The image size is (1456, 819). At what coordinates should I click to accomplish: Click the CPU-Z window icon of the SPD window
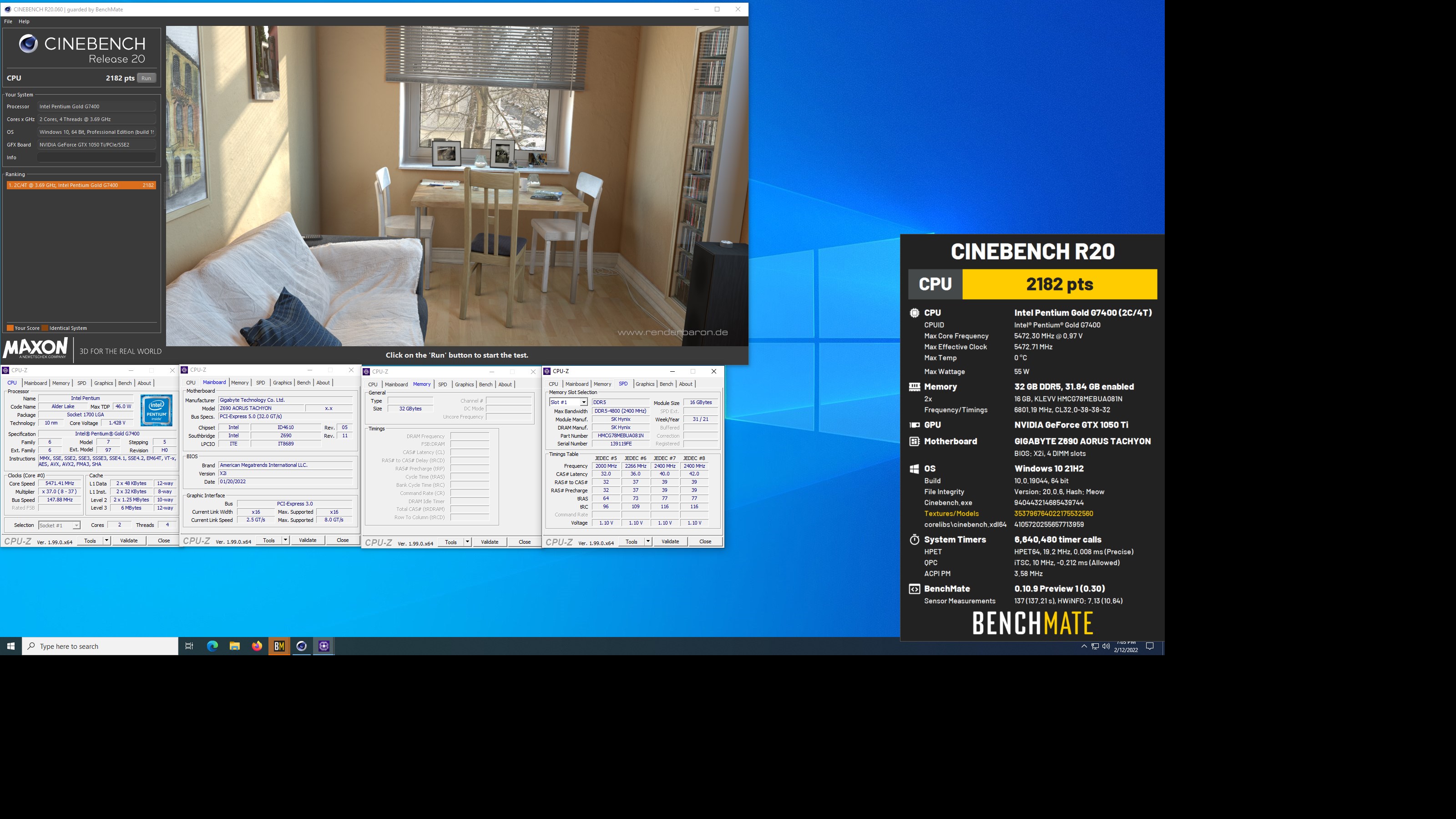click(x=546, y=371)
